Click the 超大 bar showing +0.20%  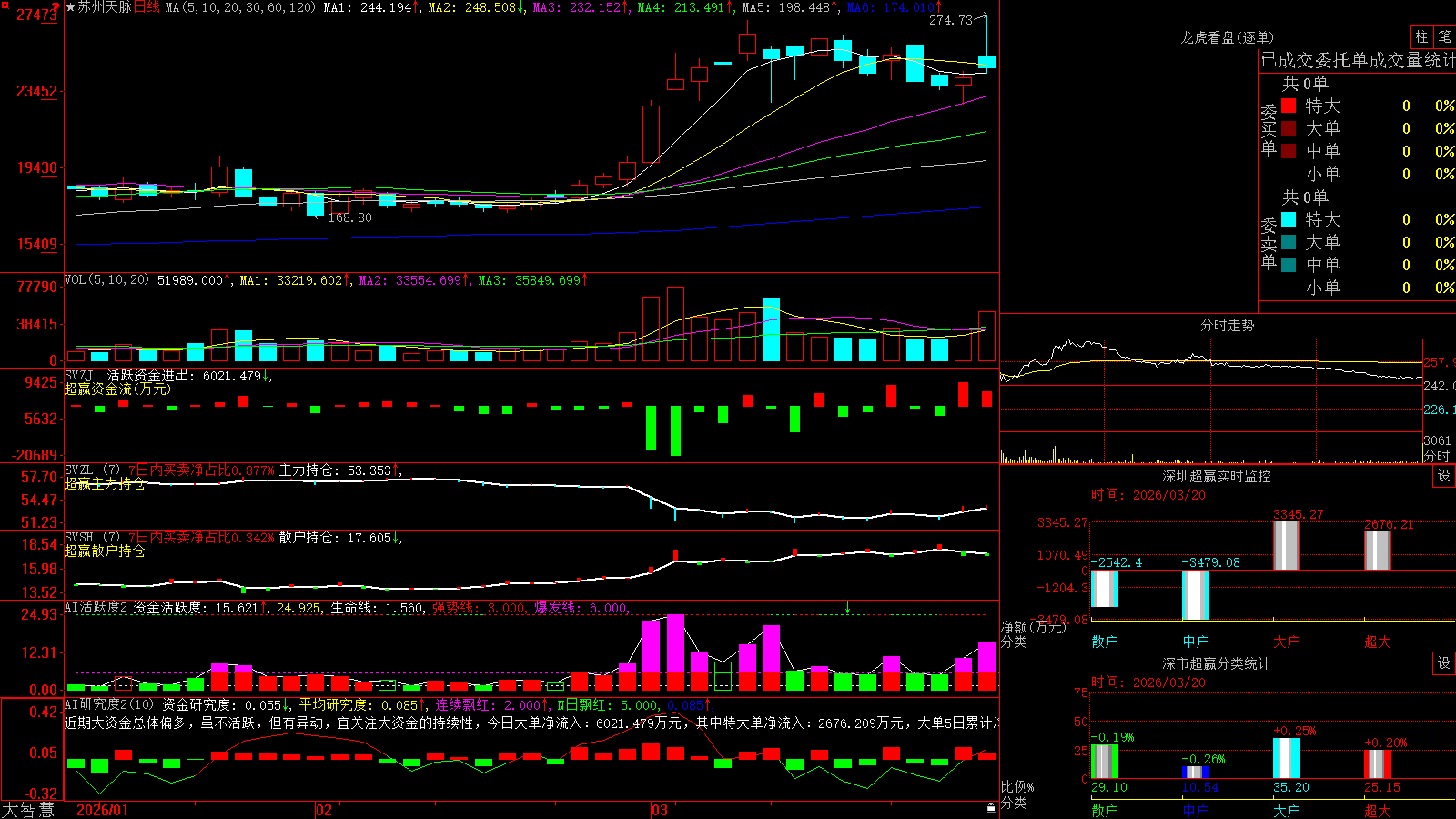pos(1378,764)
